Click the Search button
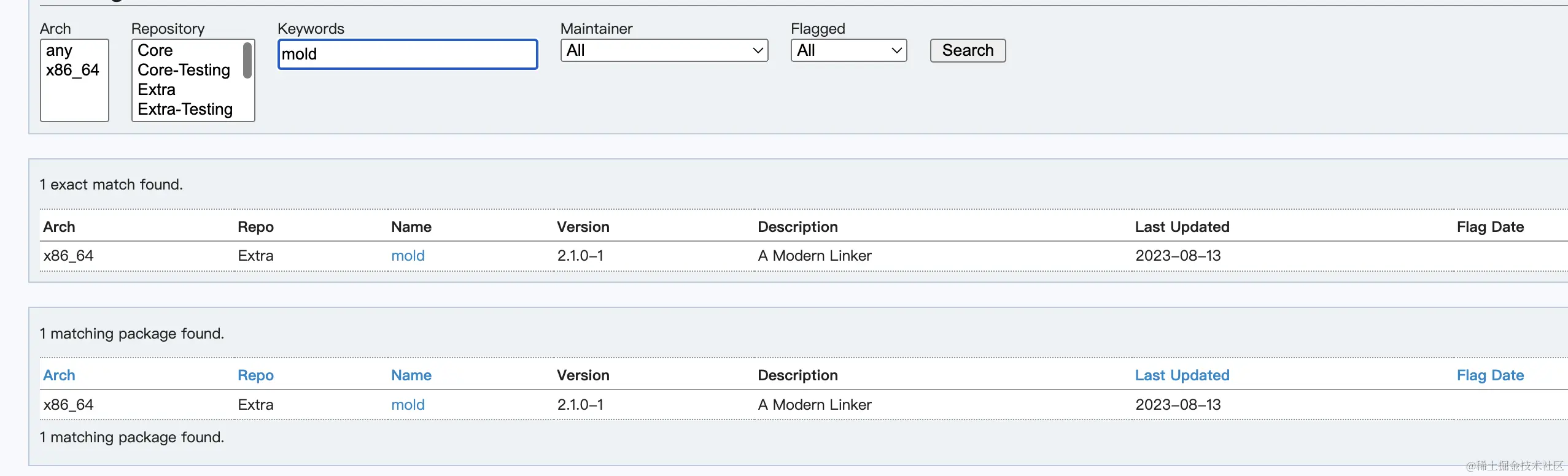Viewport: 1568px width, 476px height. click(x=968, y=50)
